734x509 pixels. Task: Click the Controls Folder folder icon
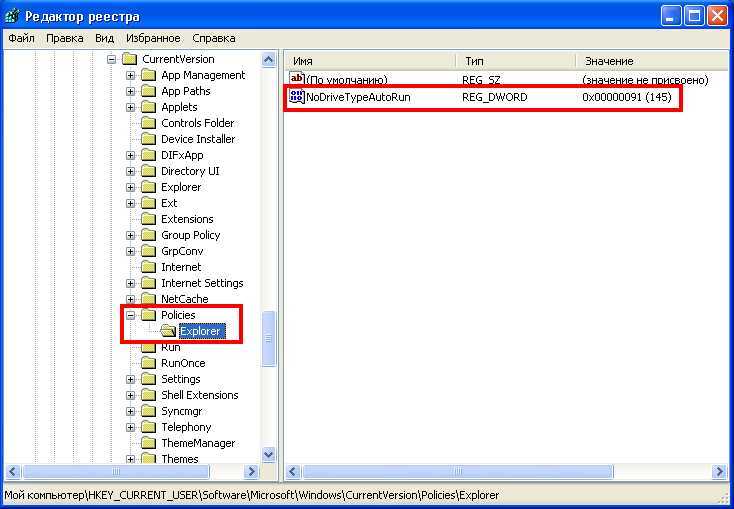[x=148, y=123]
